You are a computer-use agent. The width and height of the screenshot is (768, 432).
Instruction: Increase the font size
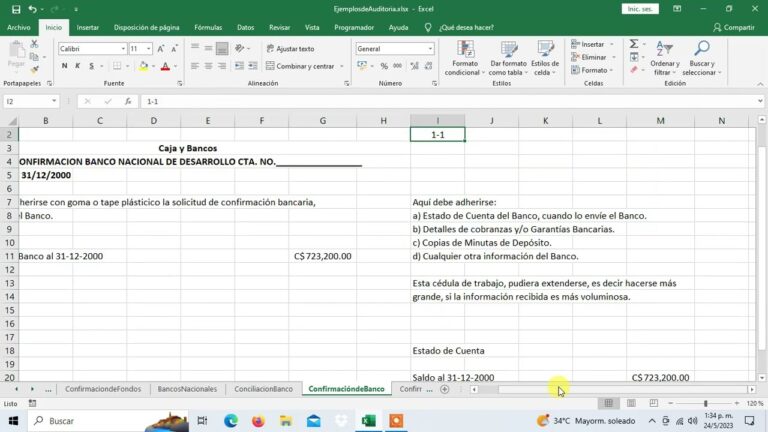coord(161,48)
